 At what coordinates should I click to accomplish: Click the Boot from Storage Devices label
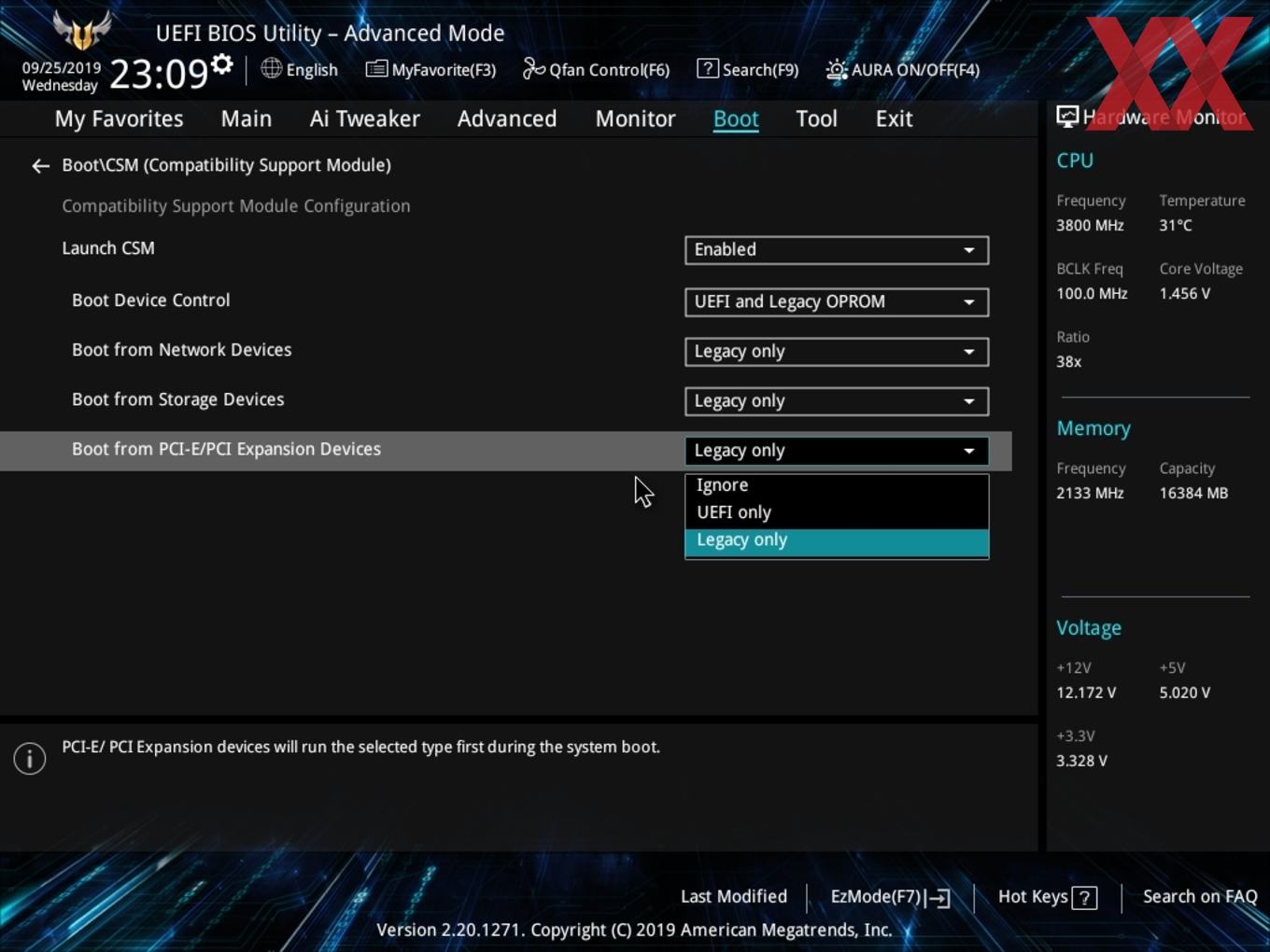178,399
